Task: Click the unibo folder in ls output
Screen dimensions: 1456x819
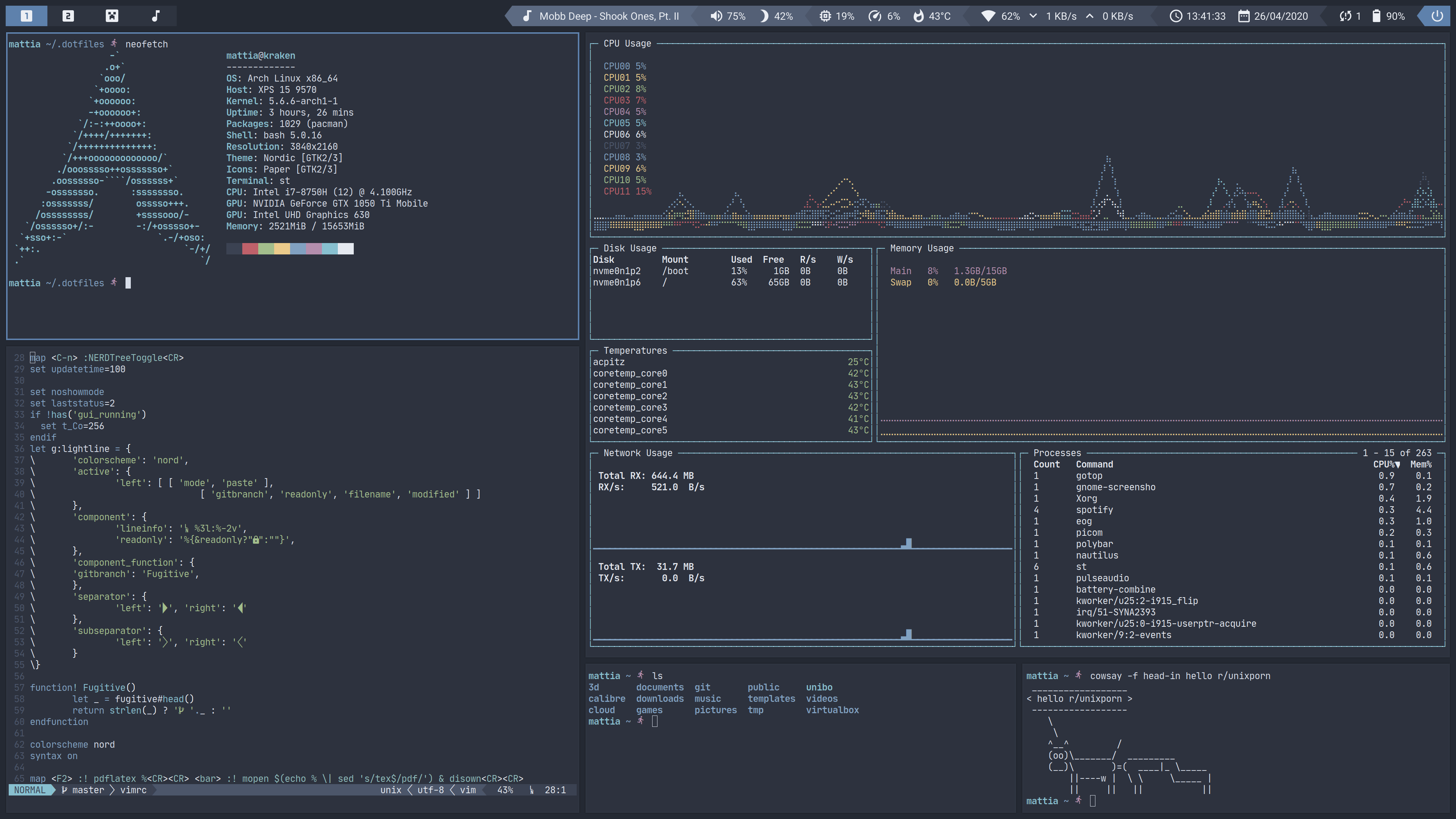Action: [x=819, y=687]
